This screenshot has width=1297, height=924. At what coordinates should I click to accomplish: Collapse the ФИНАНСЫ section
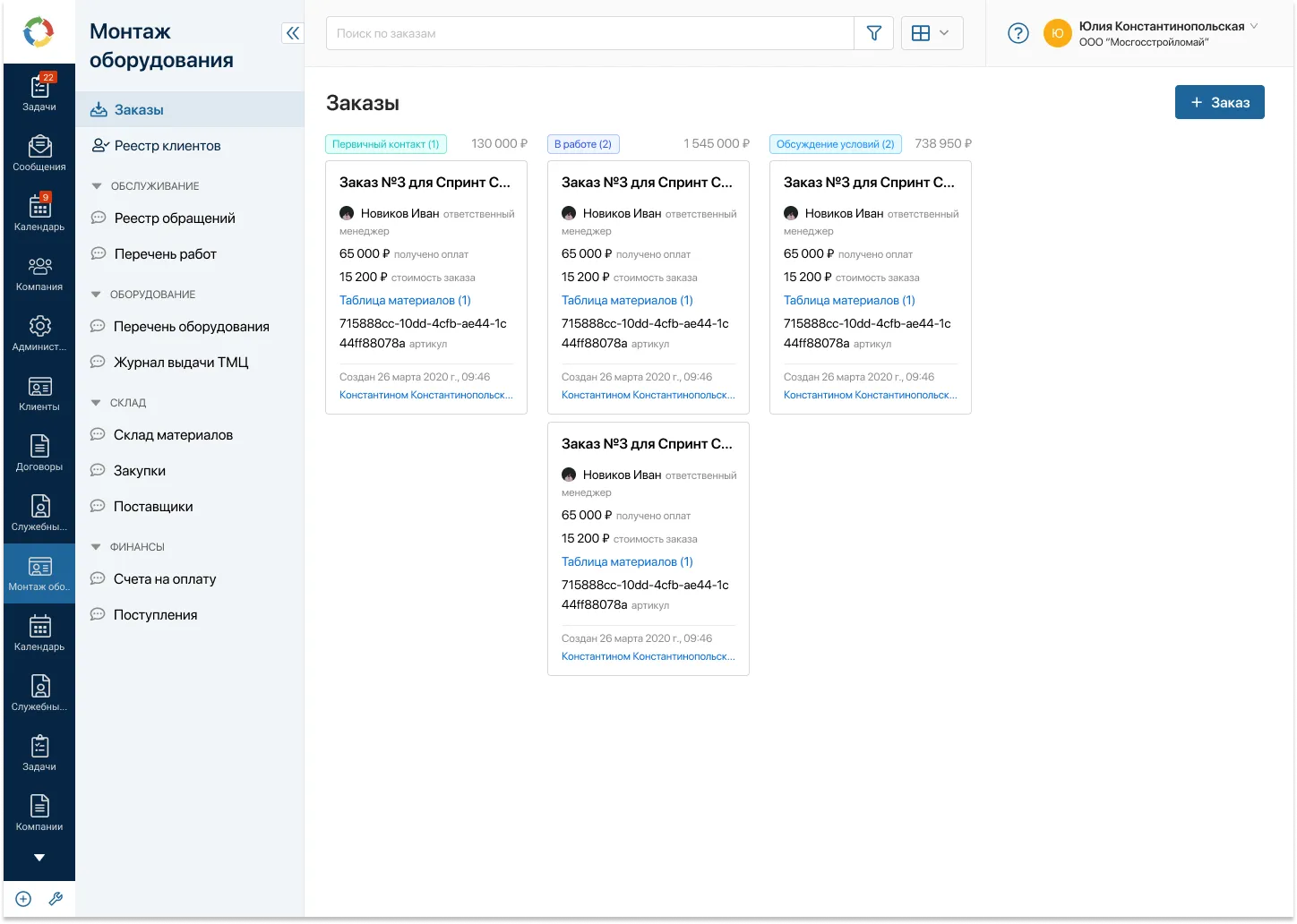[97, 547]
